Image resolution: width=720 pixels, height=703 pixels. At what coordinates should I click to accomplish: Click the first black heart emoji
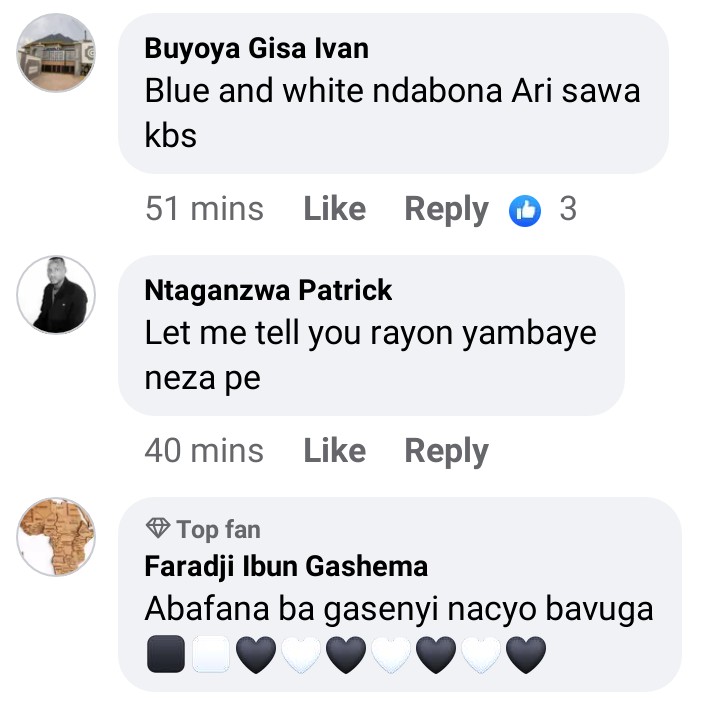(255, 655)
